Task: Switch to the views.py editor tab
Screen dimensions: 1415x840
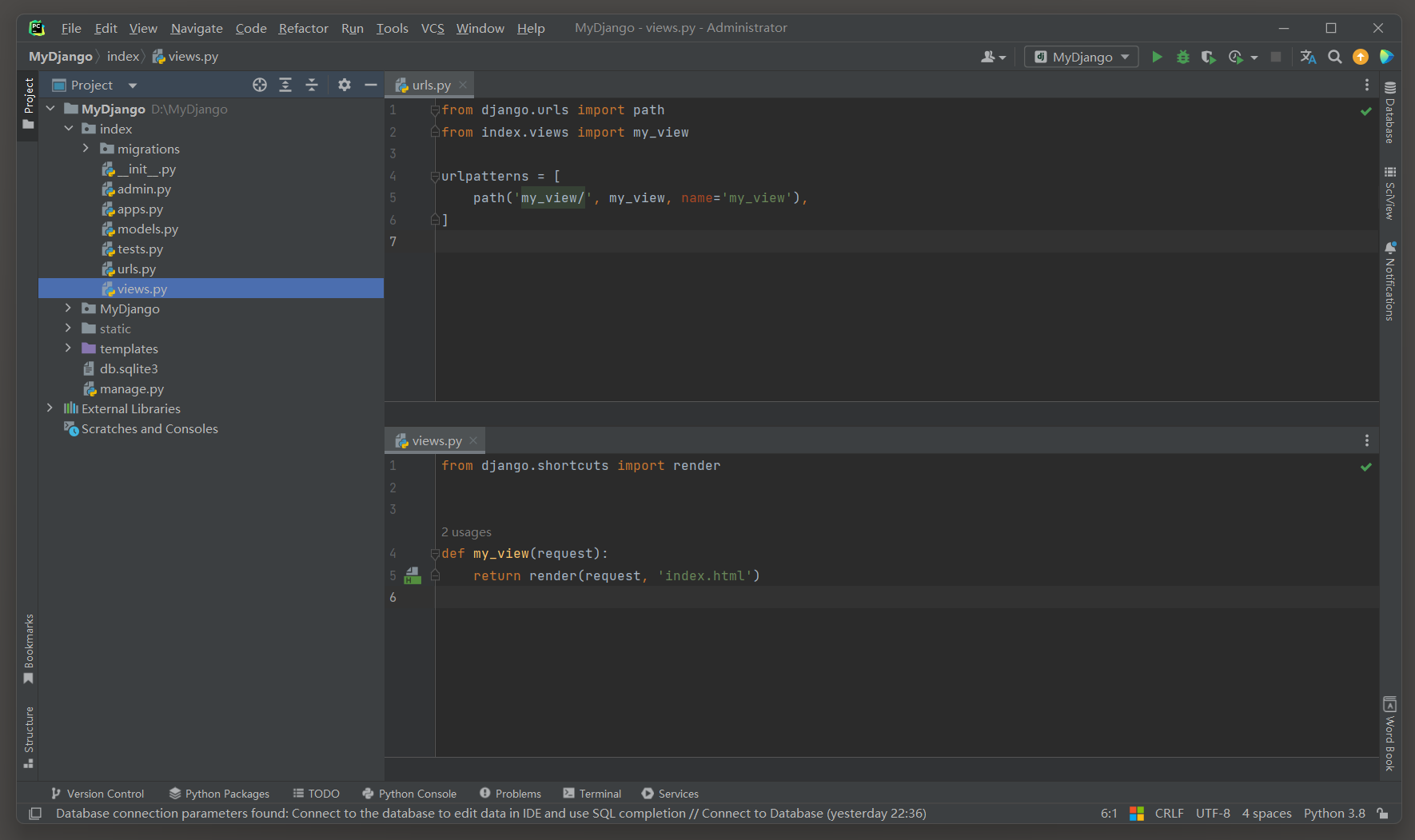Action: click(x=436, y=440)
